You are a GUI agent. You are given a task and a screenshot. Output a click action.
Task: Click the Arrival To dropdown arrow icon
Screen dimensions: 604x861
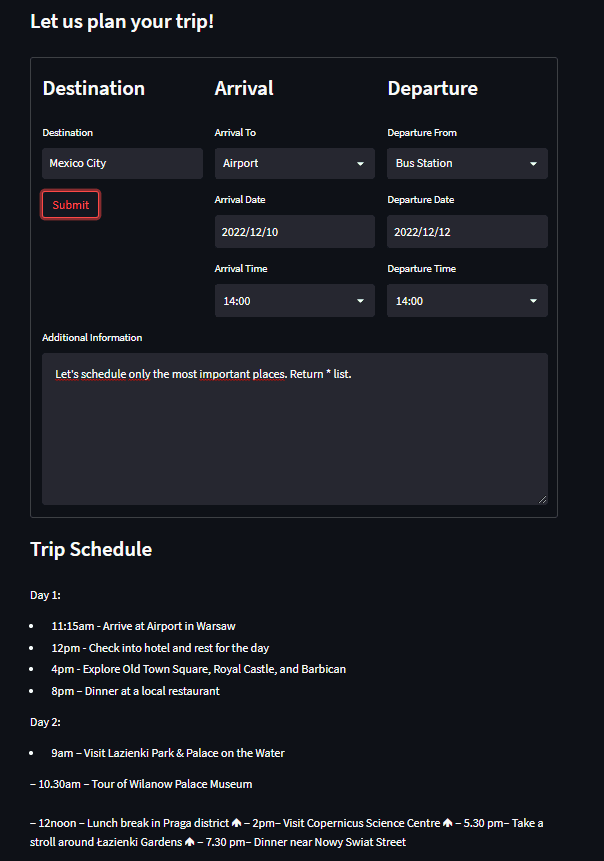click(x=360, y=164)
